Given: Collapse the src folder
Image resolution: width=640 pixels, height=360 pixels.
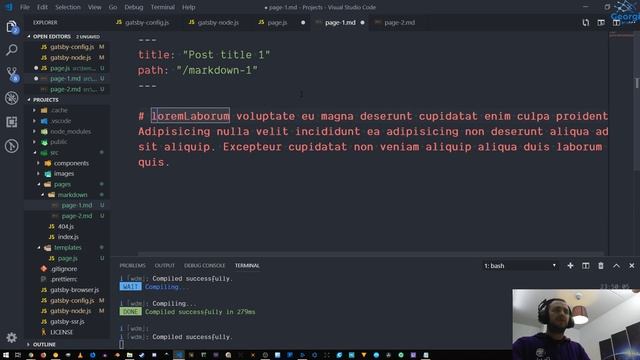Looking at the screenshot, I should tap(54, 153).
